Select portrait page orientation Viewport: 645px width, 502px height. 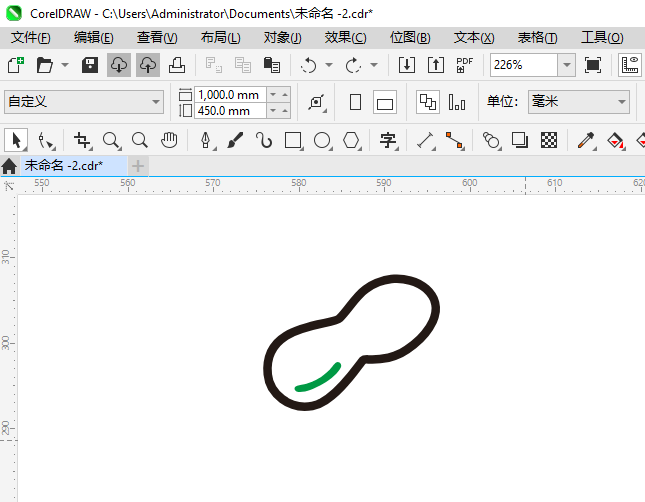coord(355,102)
